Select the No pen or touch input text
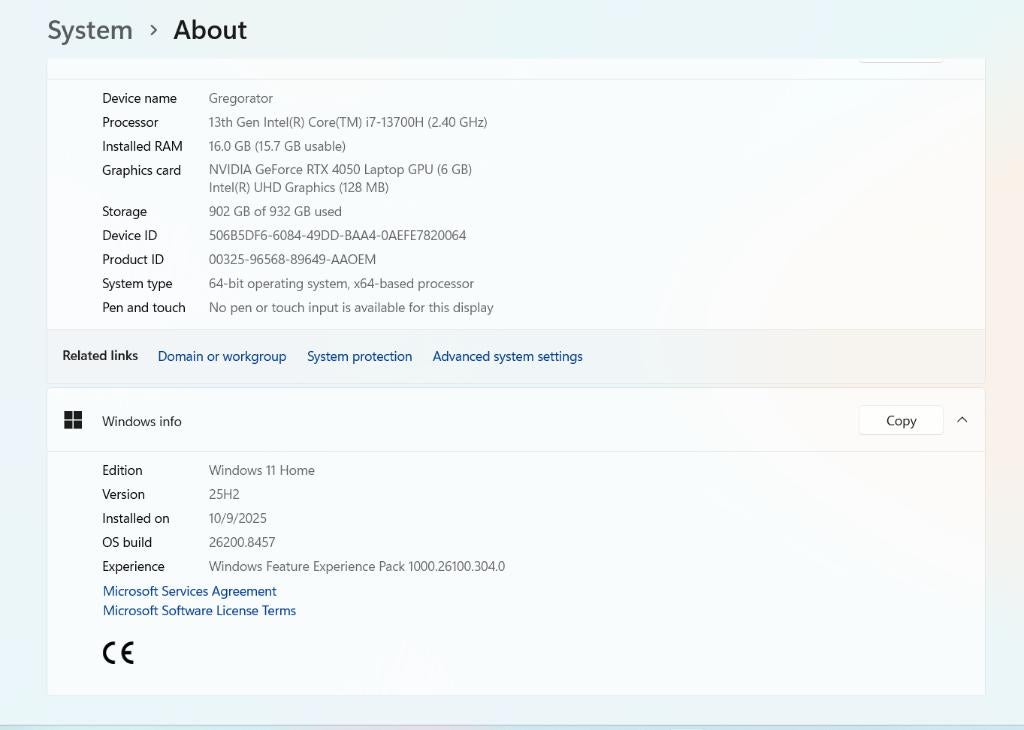Screen dimensions: 1024x730 click(x=351, y=308)
